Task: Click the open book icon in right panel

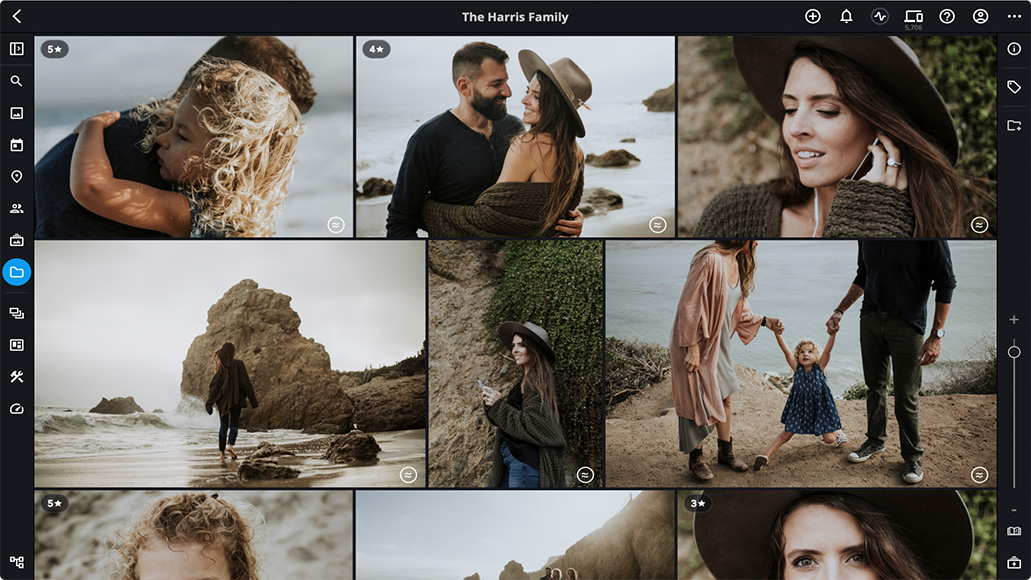Action: click(x=1014, y=531)
